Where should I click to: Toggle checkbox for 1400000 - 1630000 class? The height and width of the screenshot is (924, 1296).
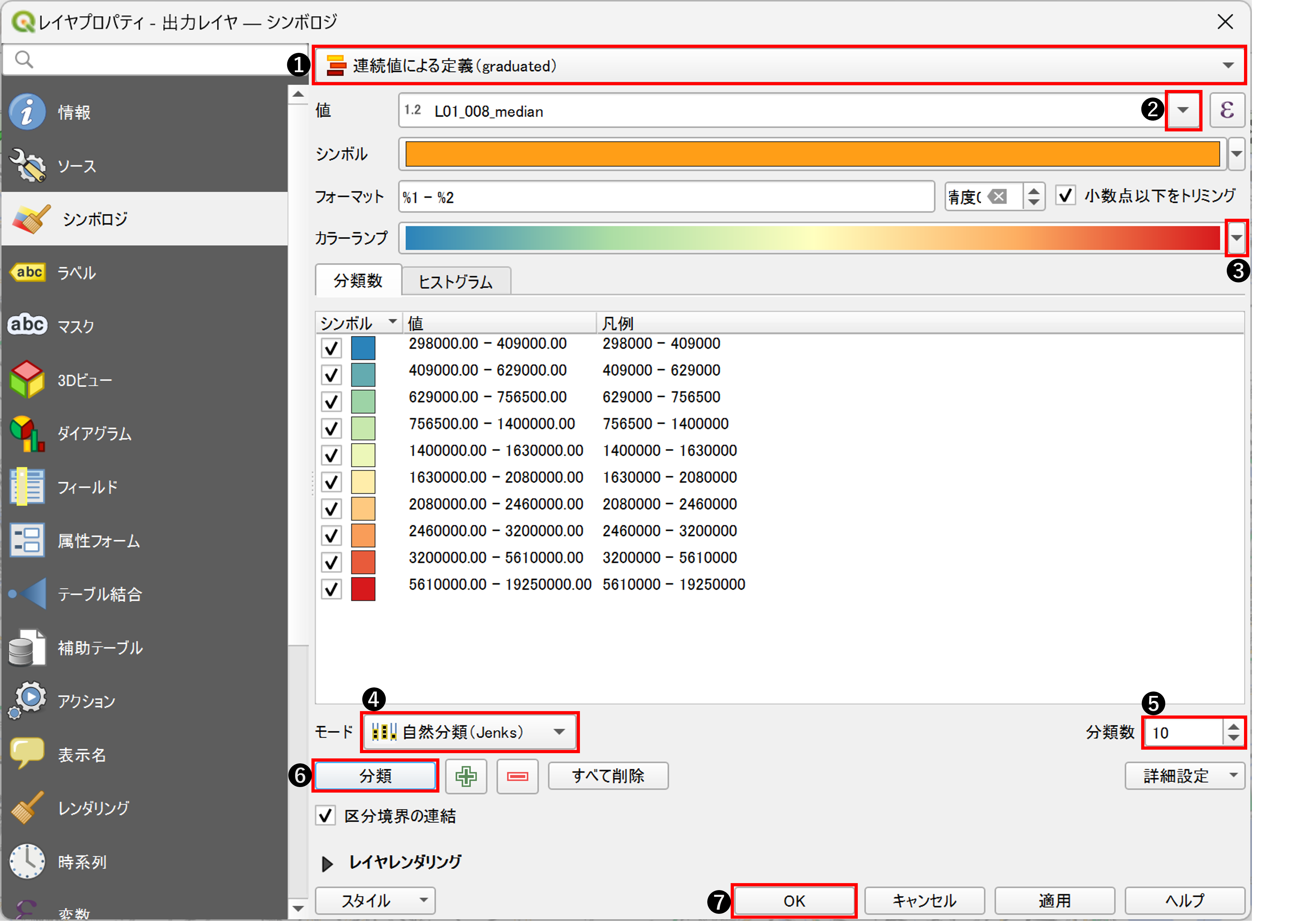(x=331, y=455)
